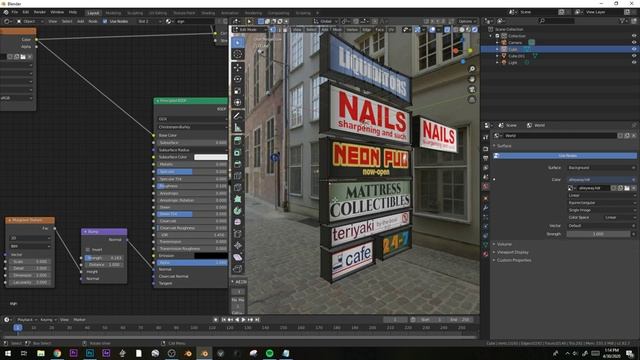Click the Subsurface Color white swatch
Viewport: 640px width, 360px height.
tap(211, 157)
